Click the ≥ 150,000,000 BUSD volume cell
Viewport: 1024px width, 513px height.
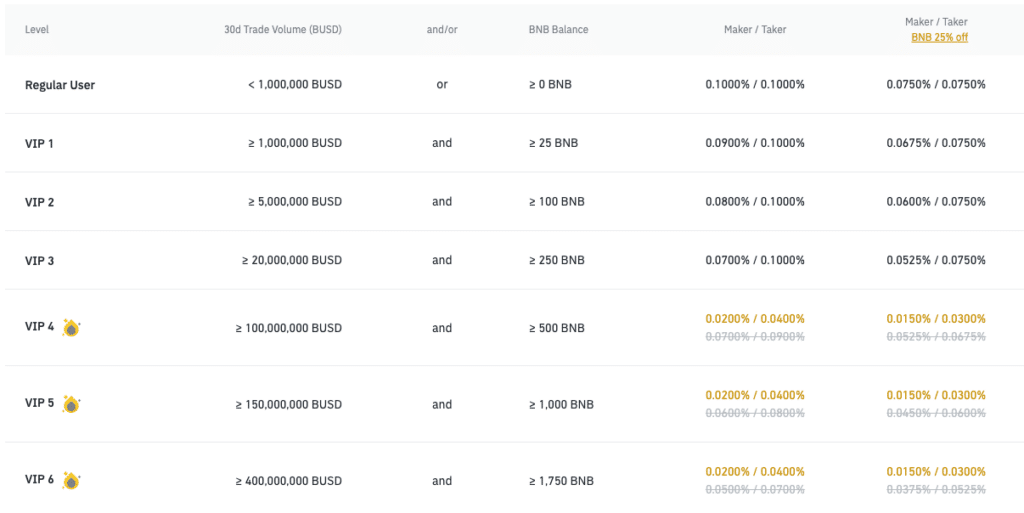click(289, 405)
